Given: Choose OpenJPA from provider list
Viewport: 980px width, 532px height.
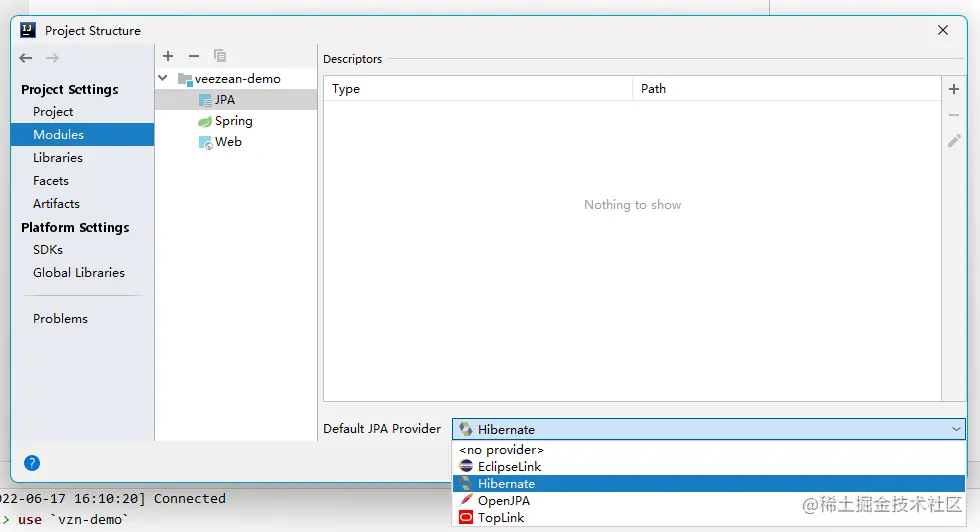Looking at the screenshot, I should point(709,500).
